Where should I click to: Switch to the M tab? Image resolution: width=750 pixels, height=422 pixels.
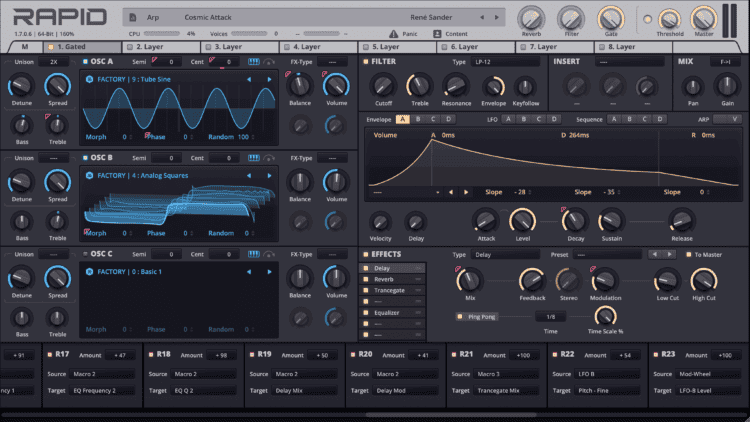tap(25, 47)
